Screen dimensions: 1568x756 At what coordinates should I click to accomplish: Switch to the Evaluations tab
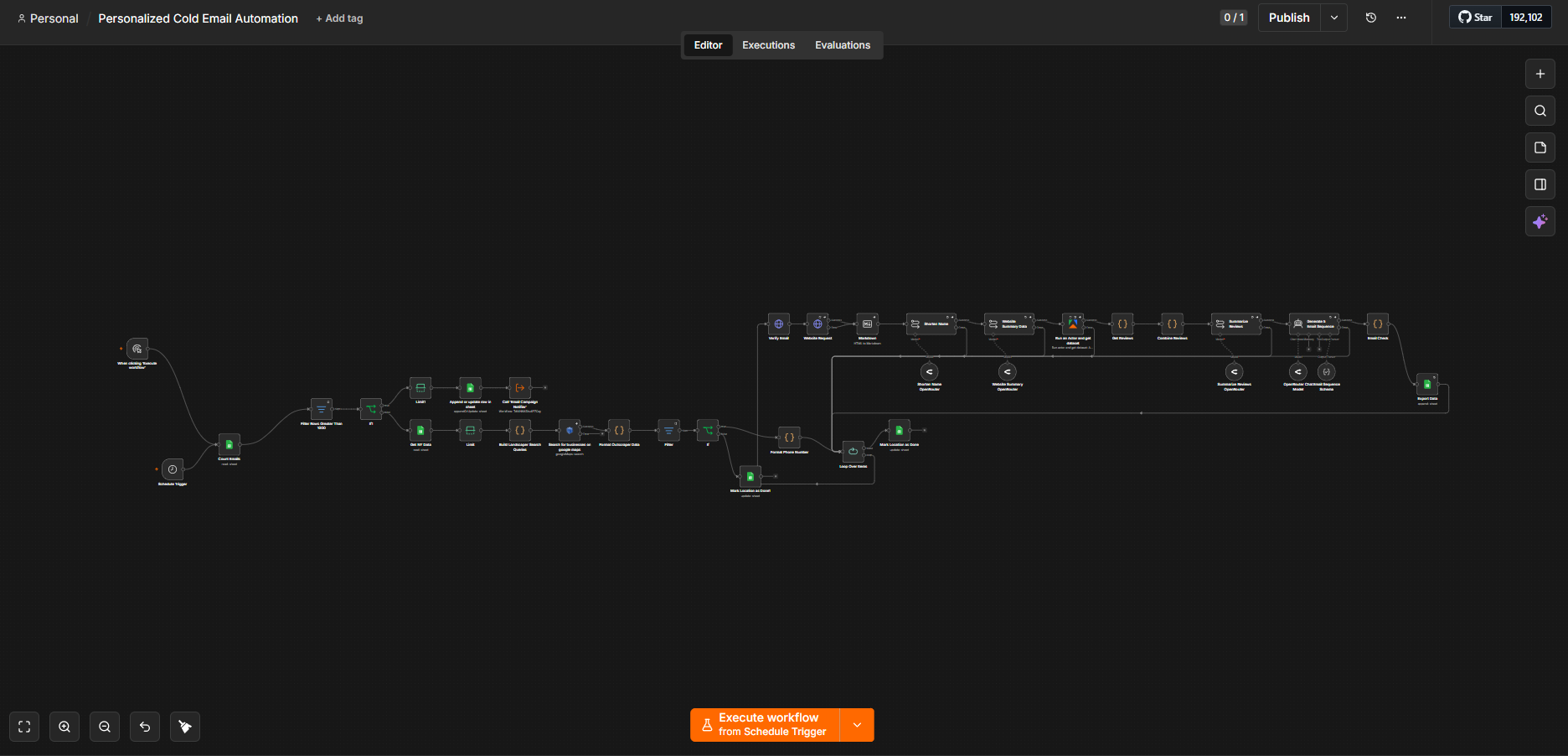point(843,45)
